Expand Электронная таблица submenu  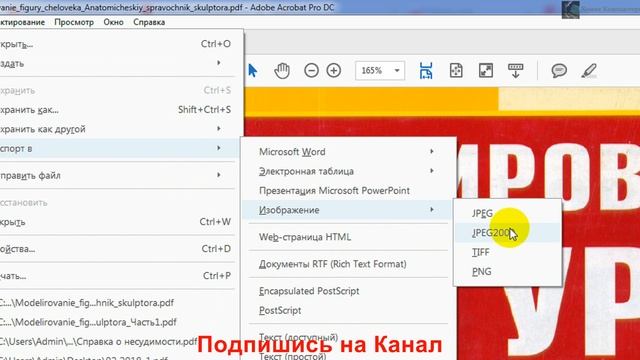(347, 171)
